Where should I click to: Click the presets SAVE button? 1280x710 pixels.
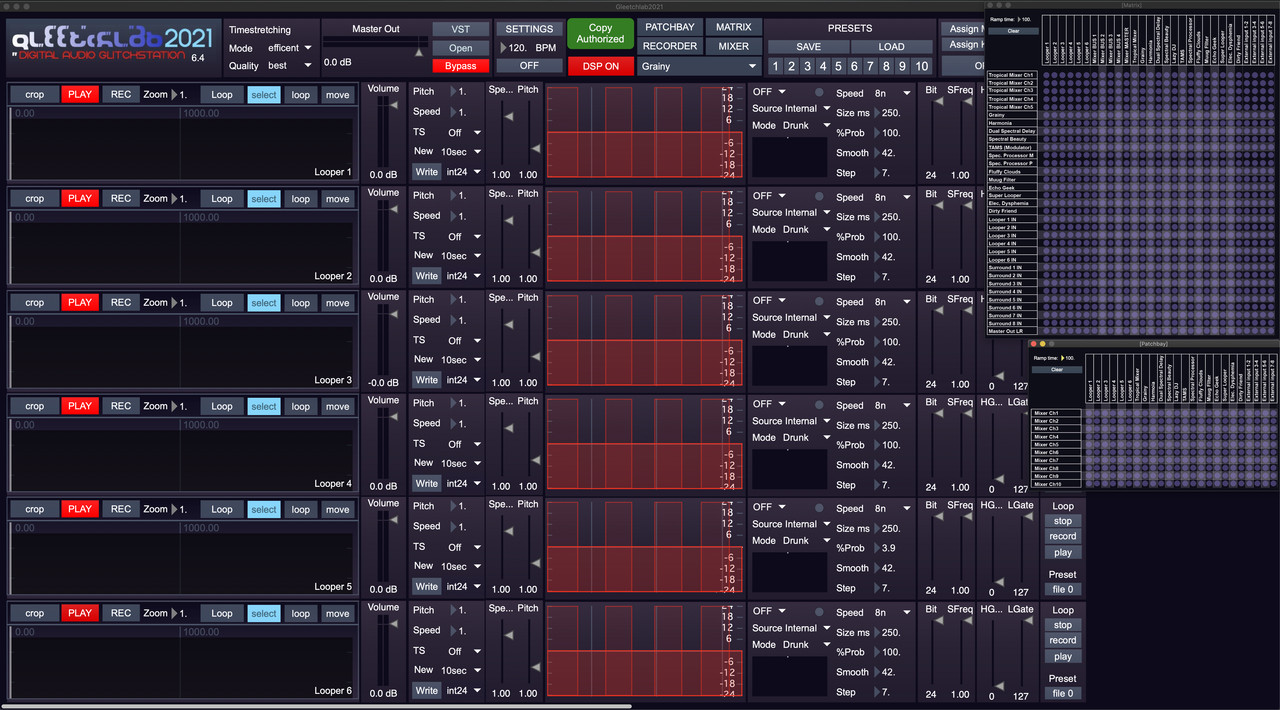click(808, 46)
